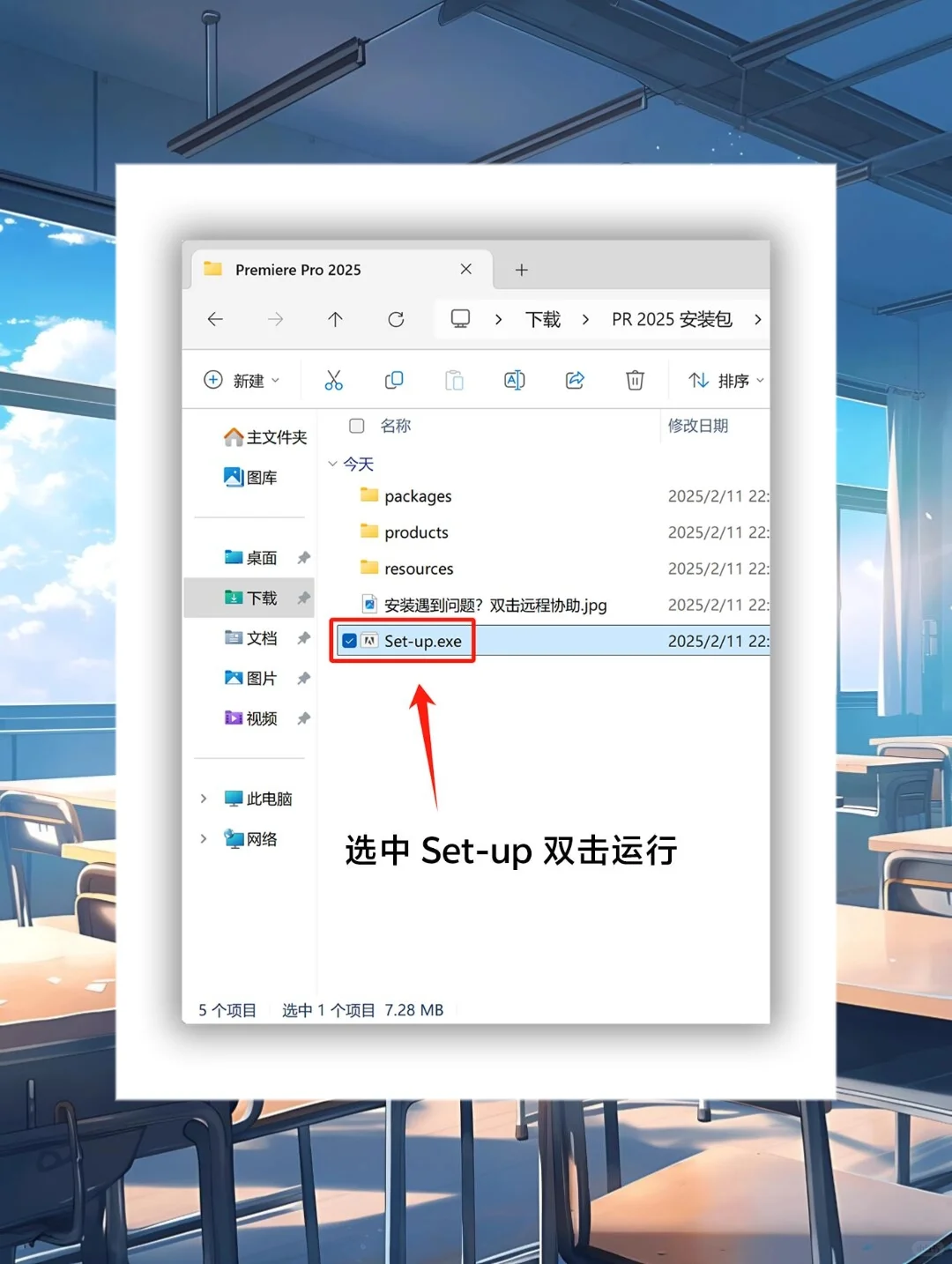952x1264 pixels.
Task: Go back with the left arrow
Action: [x=215, y=319]
